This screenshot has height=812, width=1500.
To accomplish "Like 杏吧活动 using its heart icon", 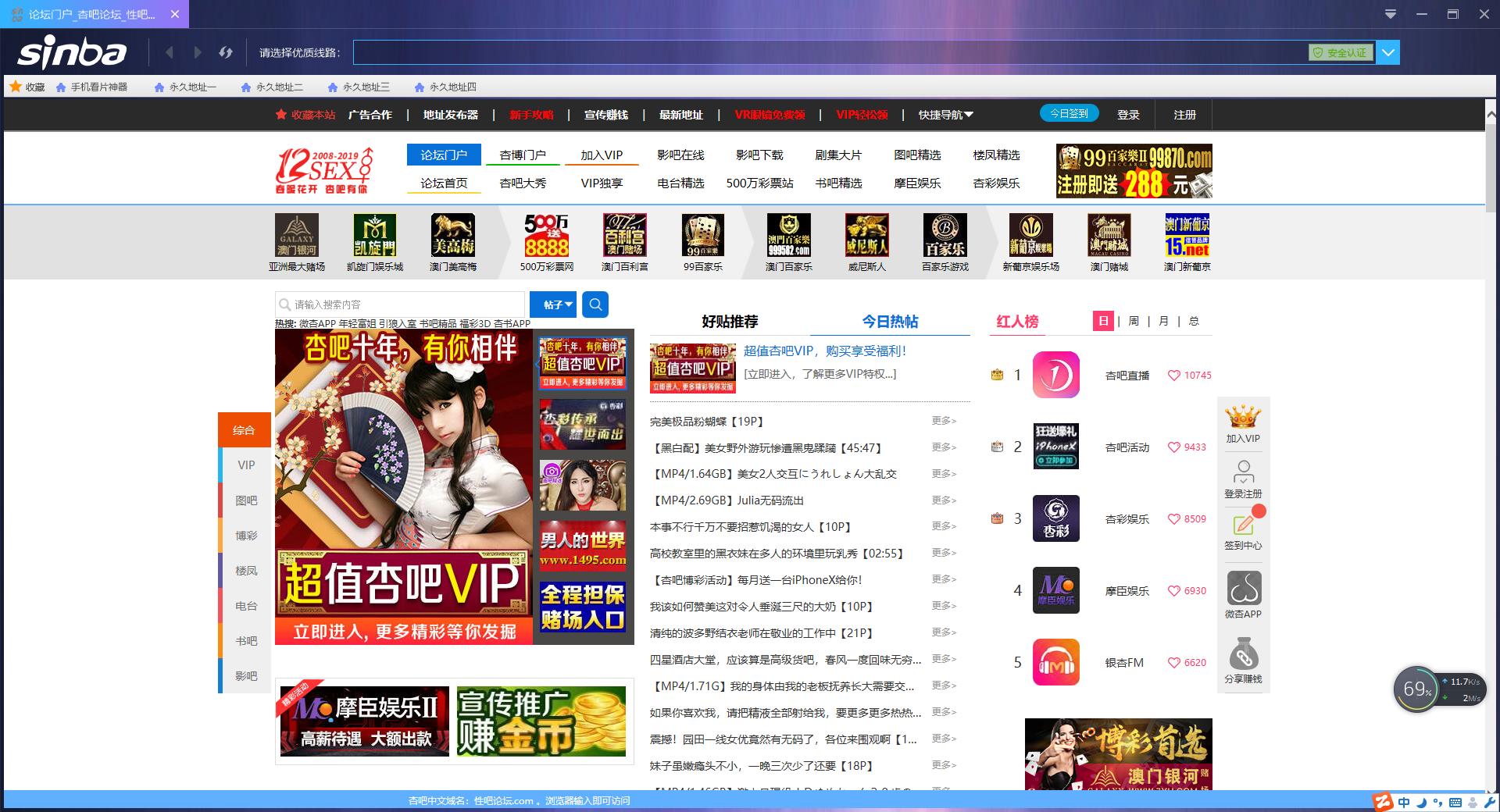I will 1173,447.
